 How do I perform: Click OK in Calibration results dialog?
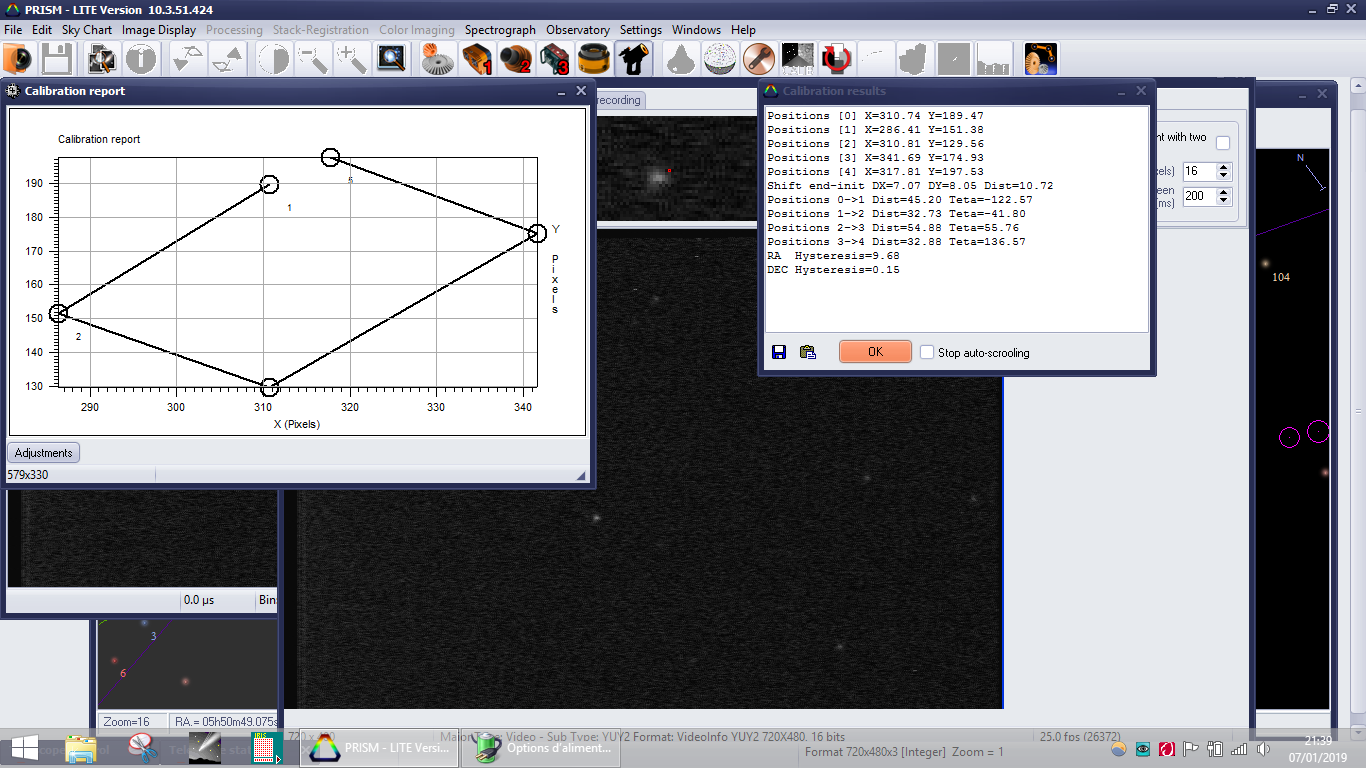point(875,352)
